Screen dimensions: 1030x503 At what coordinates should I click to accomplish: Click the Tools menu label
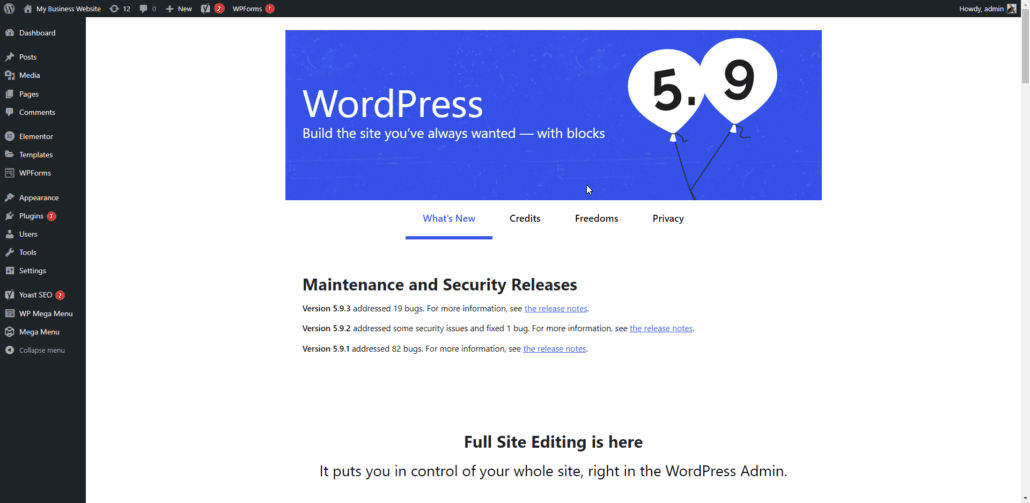point(28,253)
